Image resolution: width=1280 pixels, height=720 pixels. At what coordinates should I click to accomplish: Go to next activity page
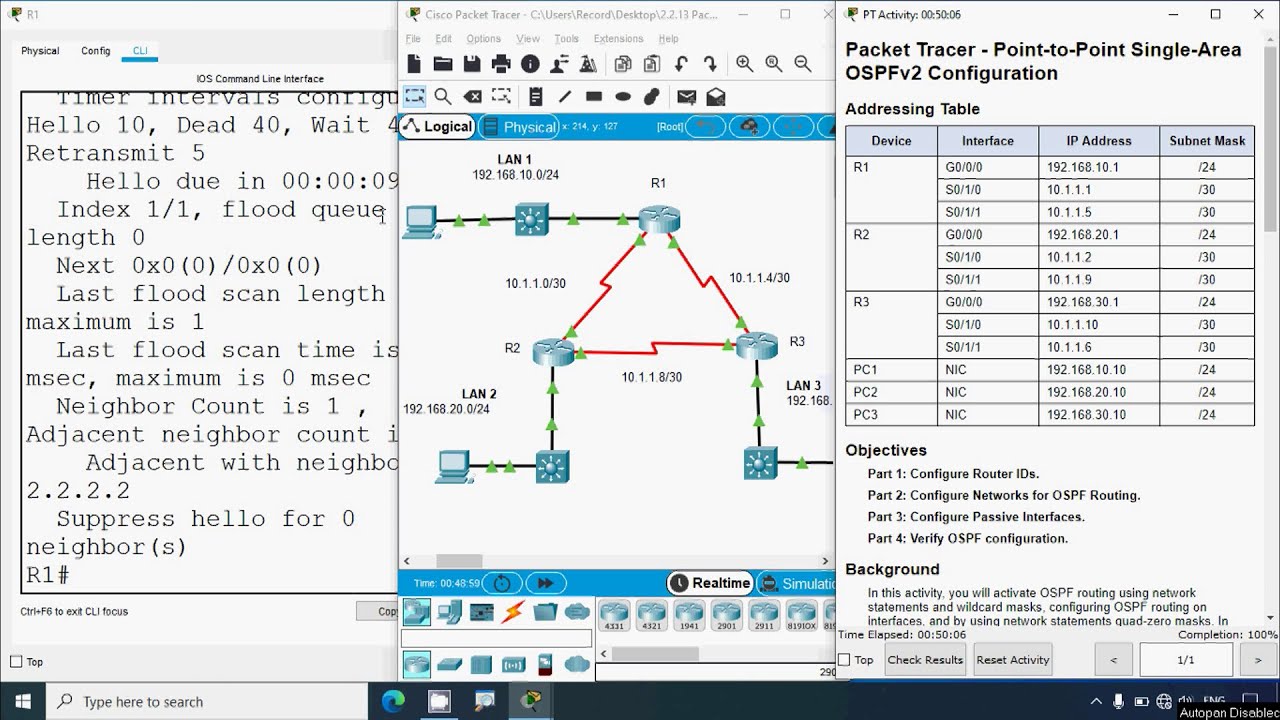point(1257,660)
